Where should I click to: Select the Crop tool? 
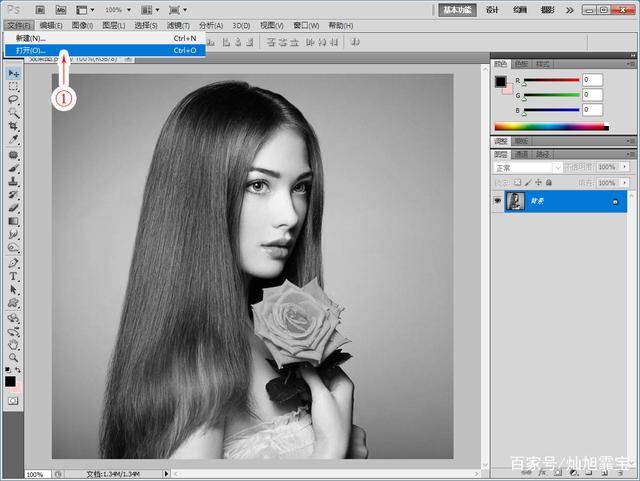tap(13, 127)
